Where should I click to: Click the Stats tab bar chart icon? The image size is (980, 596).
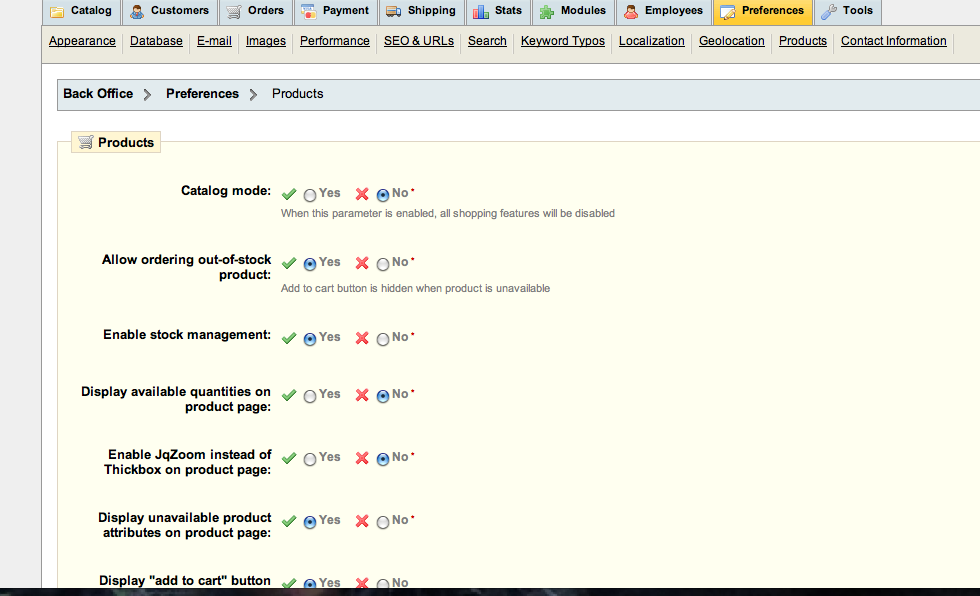pyautogui.click(x=481, y=11)
